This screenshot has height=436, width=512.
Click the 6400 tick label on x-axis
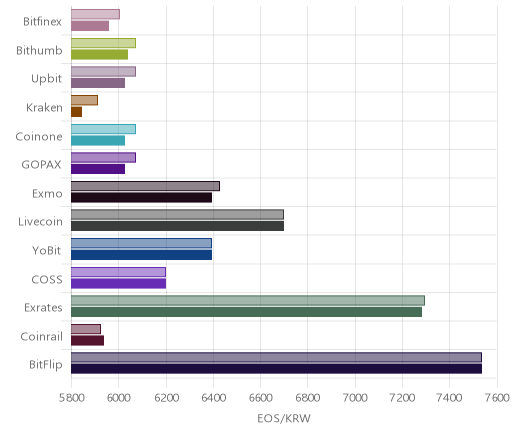pos(214,398)
